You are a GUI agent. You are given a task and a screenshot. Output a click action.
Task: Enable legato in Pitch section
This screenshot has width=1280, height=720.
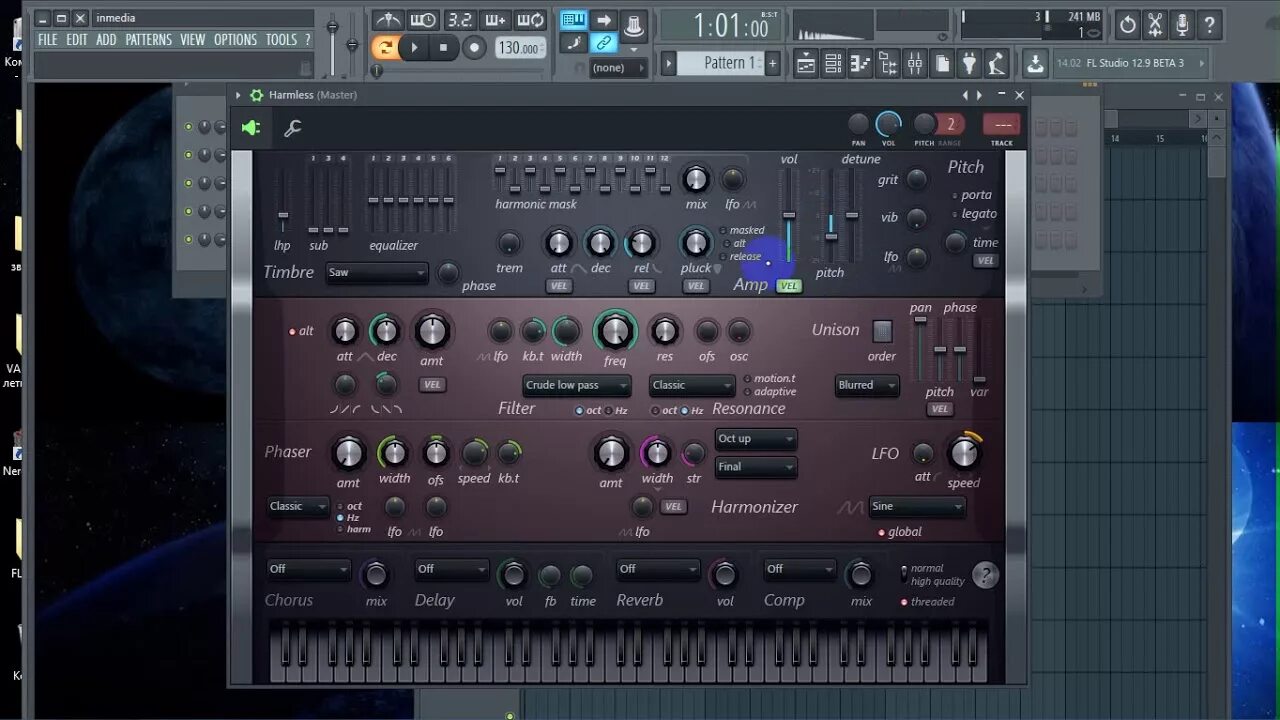[x=973, y=214]
